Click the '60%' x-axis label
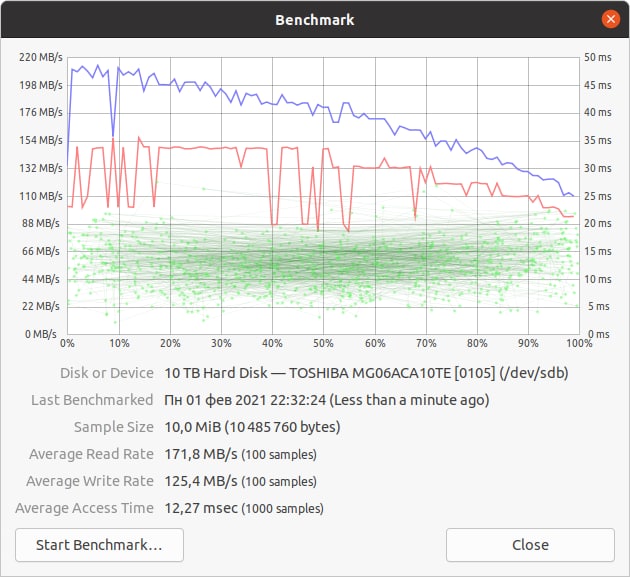630x577 pixels. (x=375, y=344)
